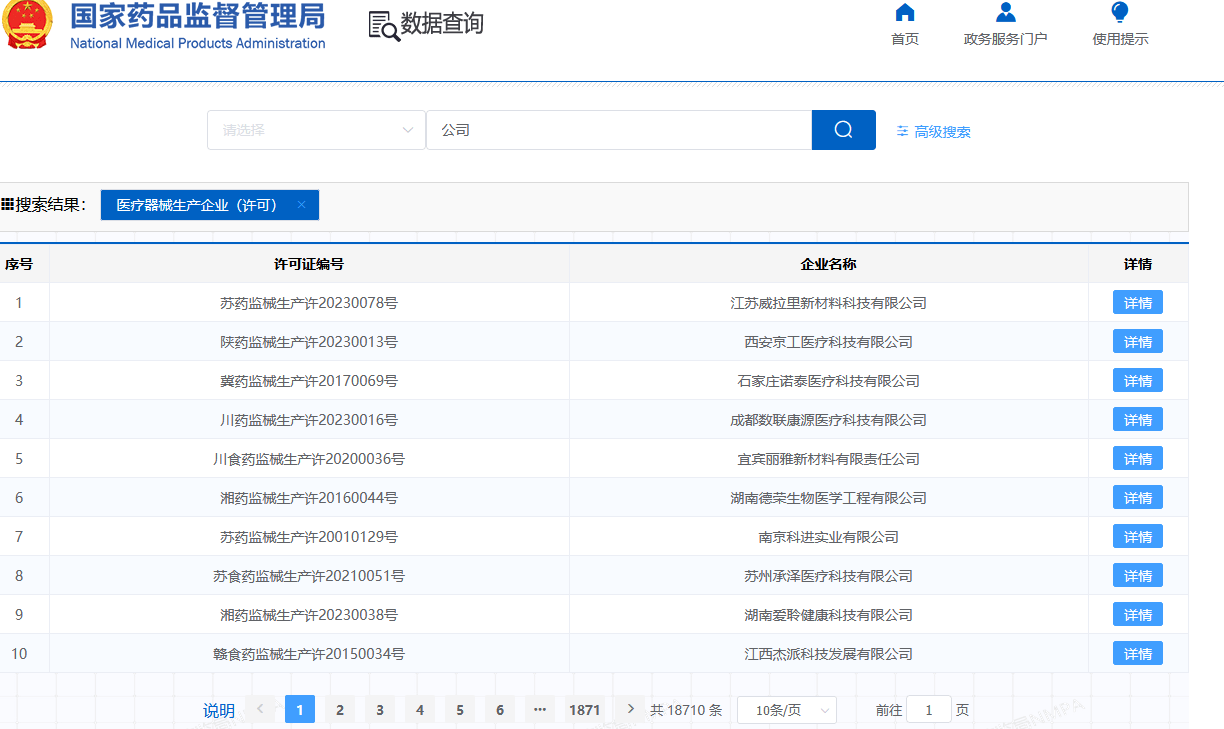This screenshot has height=729, width=1224.
Task: Click the 前往 page number input field
Action: click(x=928, y=708)
